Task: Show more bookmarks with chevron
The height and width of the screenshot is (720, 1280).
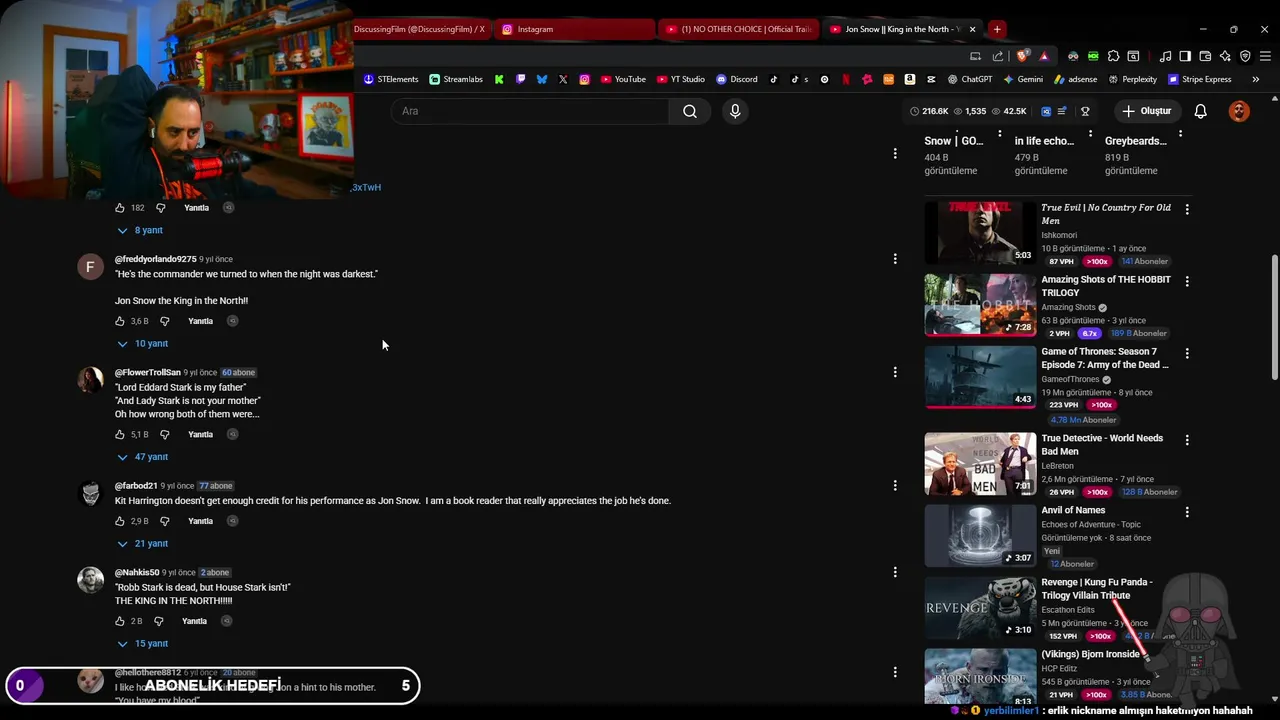Action: click(1255, 79)
